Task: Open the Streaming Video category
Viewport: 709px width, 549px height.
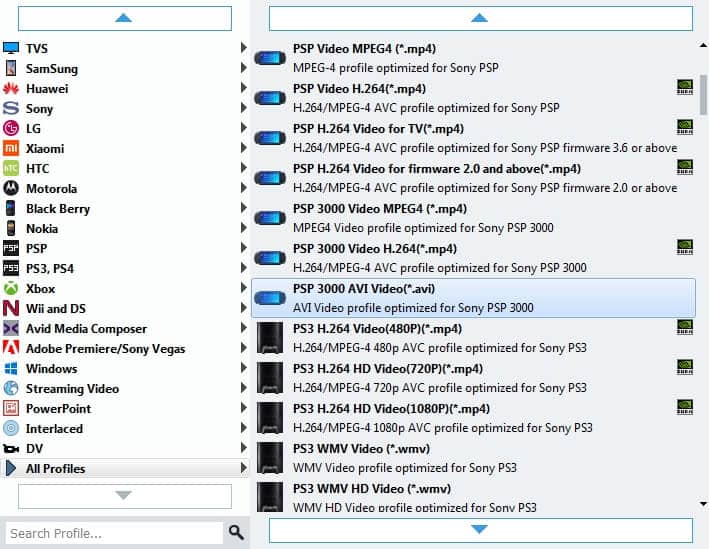Action: pos(72,389)
